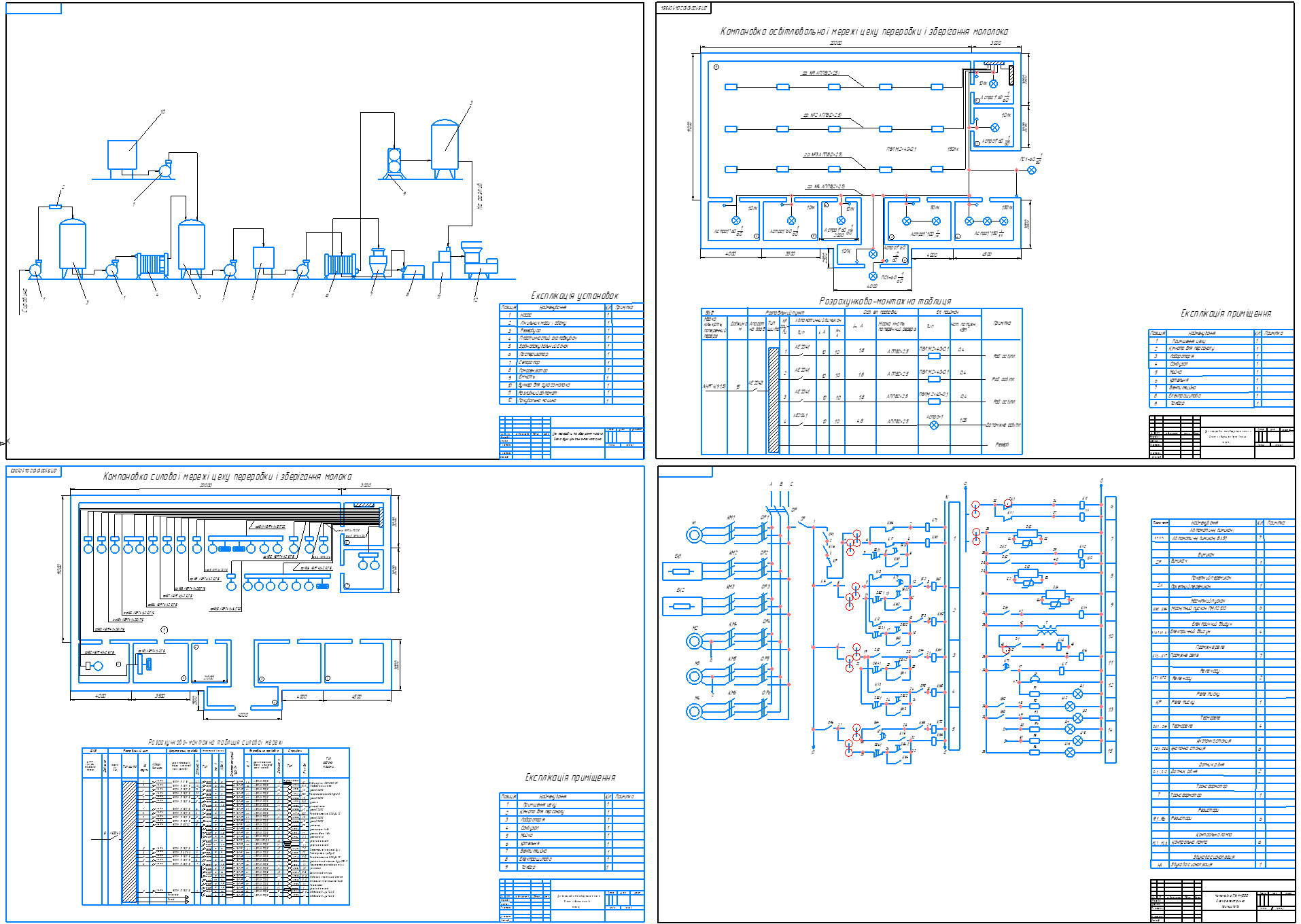Select the 'Пастеризатор' row in installations table
Image resolution: width=1301 pixels, height=924 pixels.
coord(571,354)
